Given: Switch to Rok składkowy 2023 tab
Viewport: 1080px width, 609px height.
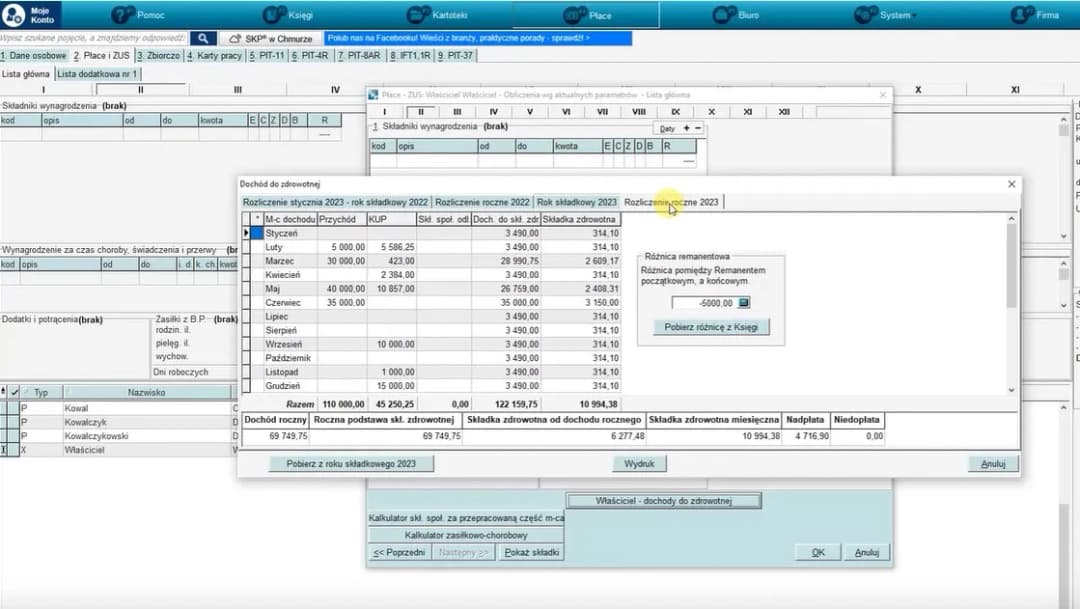Looking at the screenshot, I should point(577,202).
